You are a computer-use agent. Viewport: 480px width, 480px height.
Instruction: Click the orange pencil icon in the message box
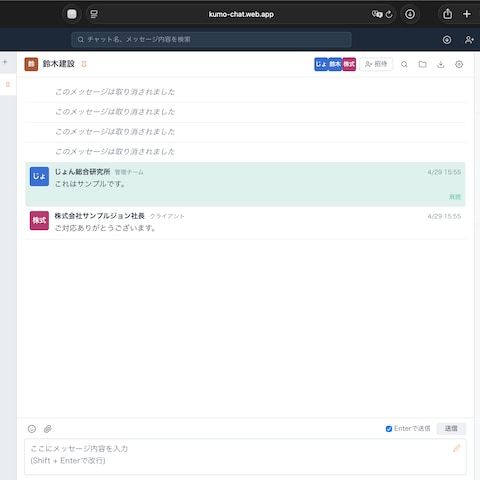(x=457, y=448)
